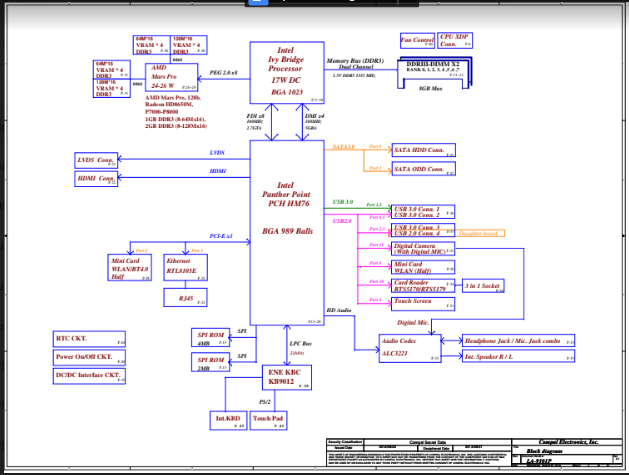Select the PS/2 label

pyautogui.click(x=265, y=402)
